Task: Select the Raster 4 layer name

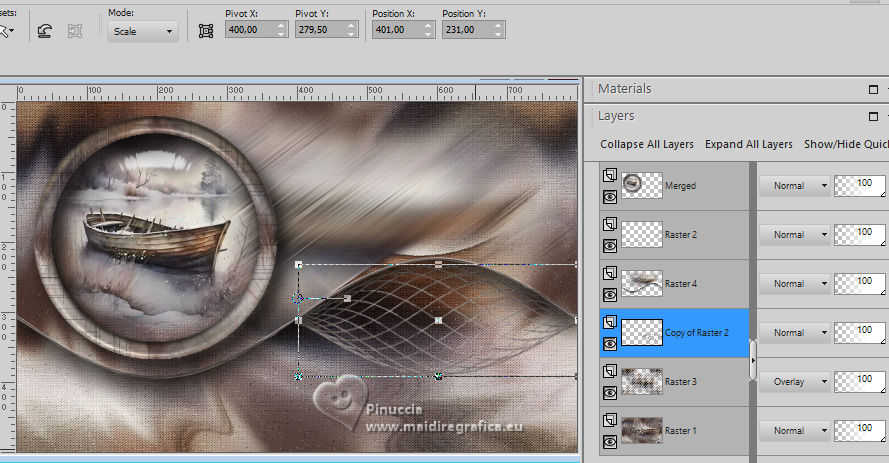Action: pyautogui.click(x=681, y=284)
